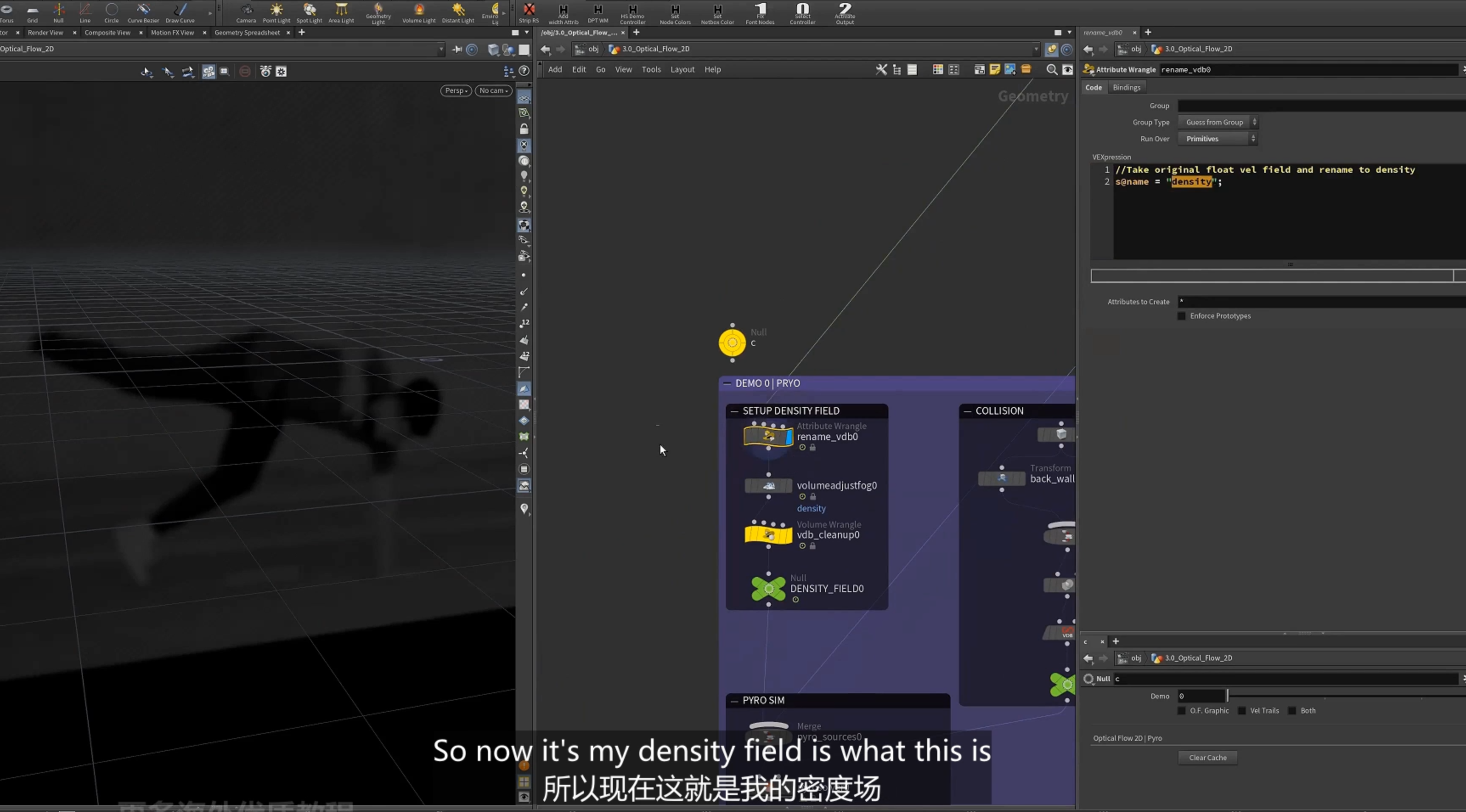1466x812 pixels.
Task: Click the Clear Cache button
Action: tap(1208, 757)
